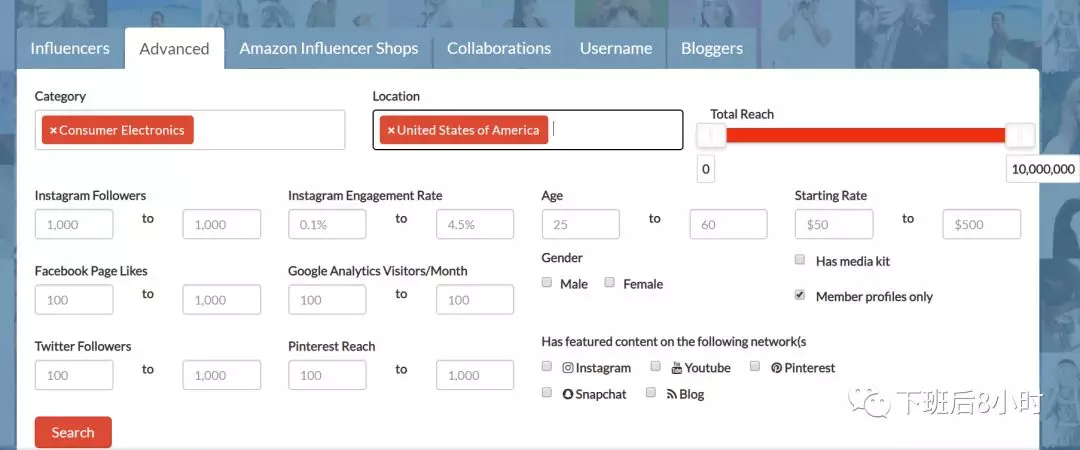Viewport: 1080px width, 450px height.
Task: Tick the Instagram featured content checkbox
Action: coord(547,367)
